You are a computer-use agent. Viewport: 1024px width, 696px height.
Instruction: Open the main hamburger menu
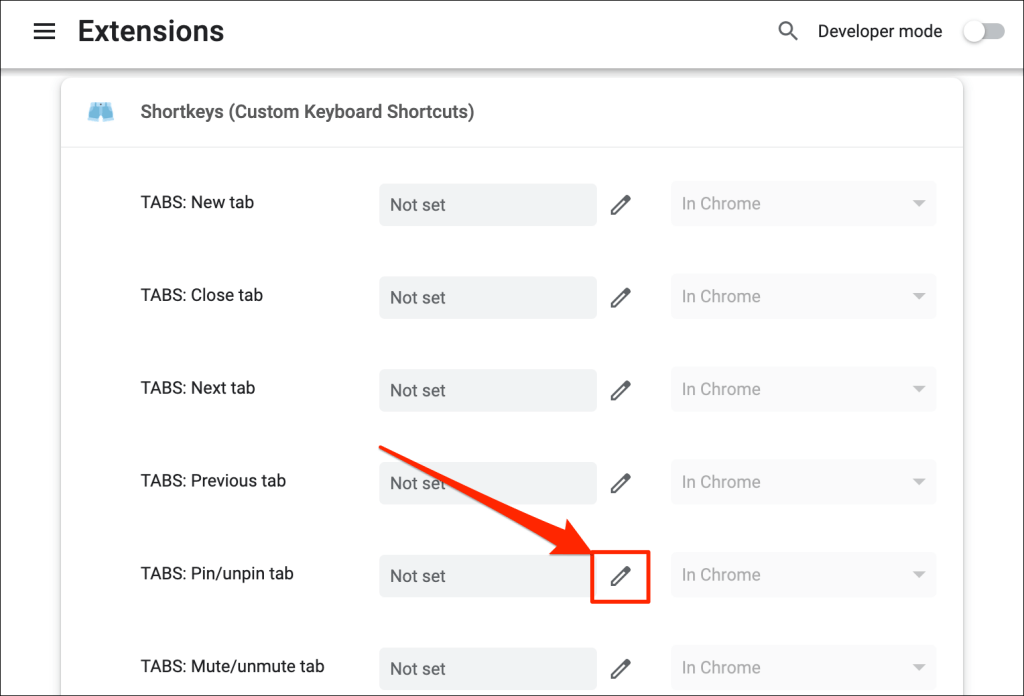[44, 31]
